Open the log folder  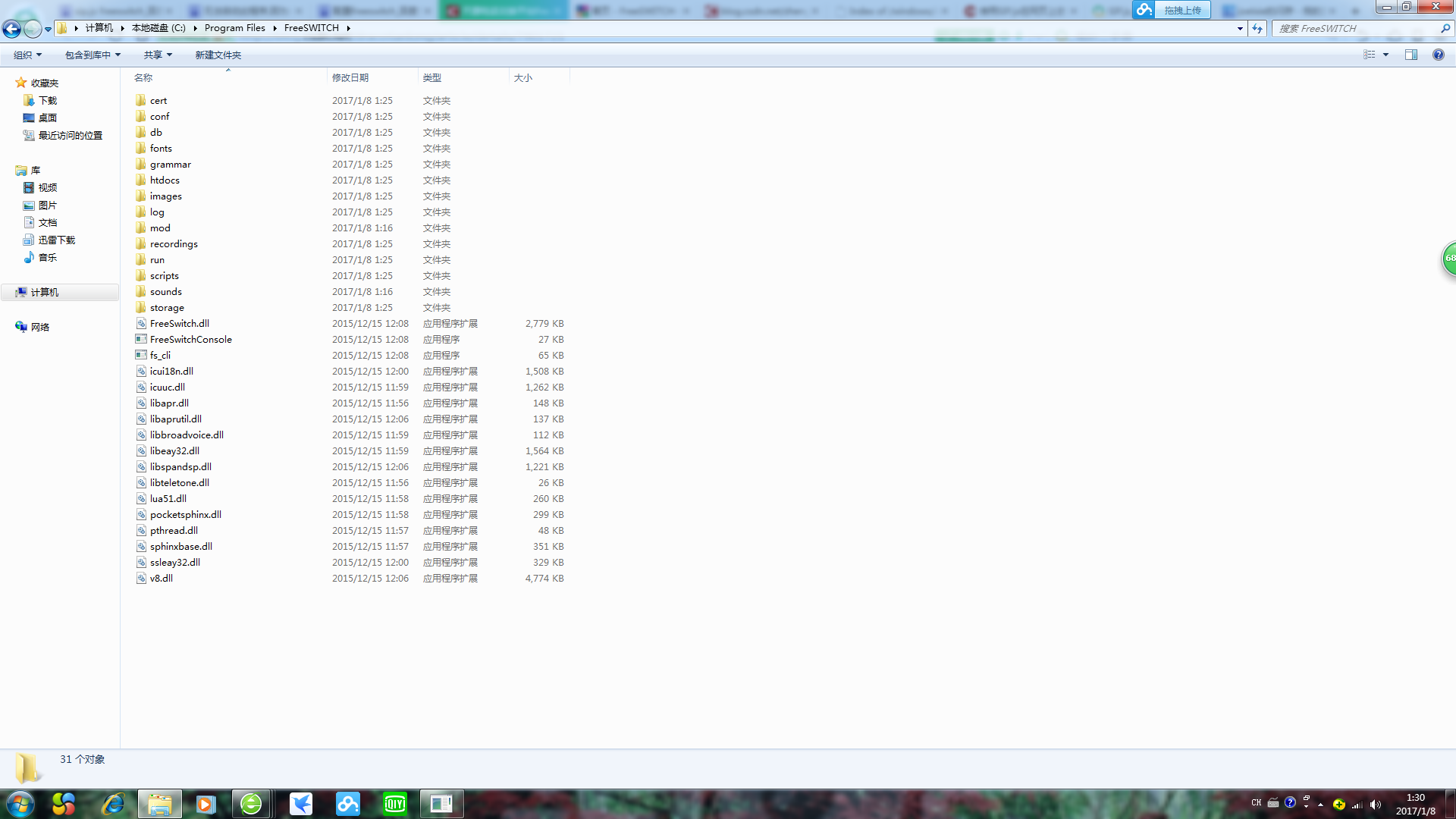(x=157, y=212)
